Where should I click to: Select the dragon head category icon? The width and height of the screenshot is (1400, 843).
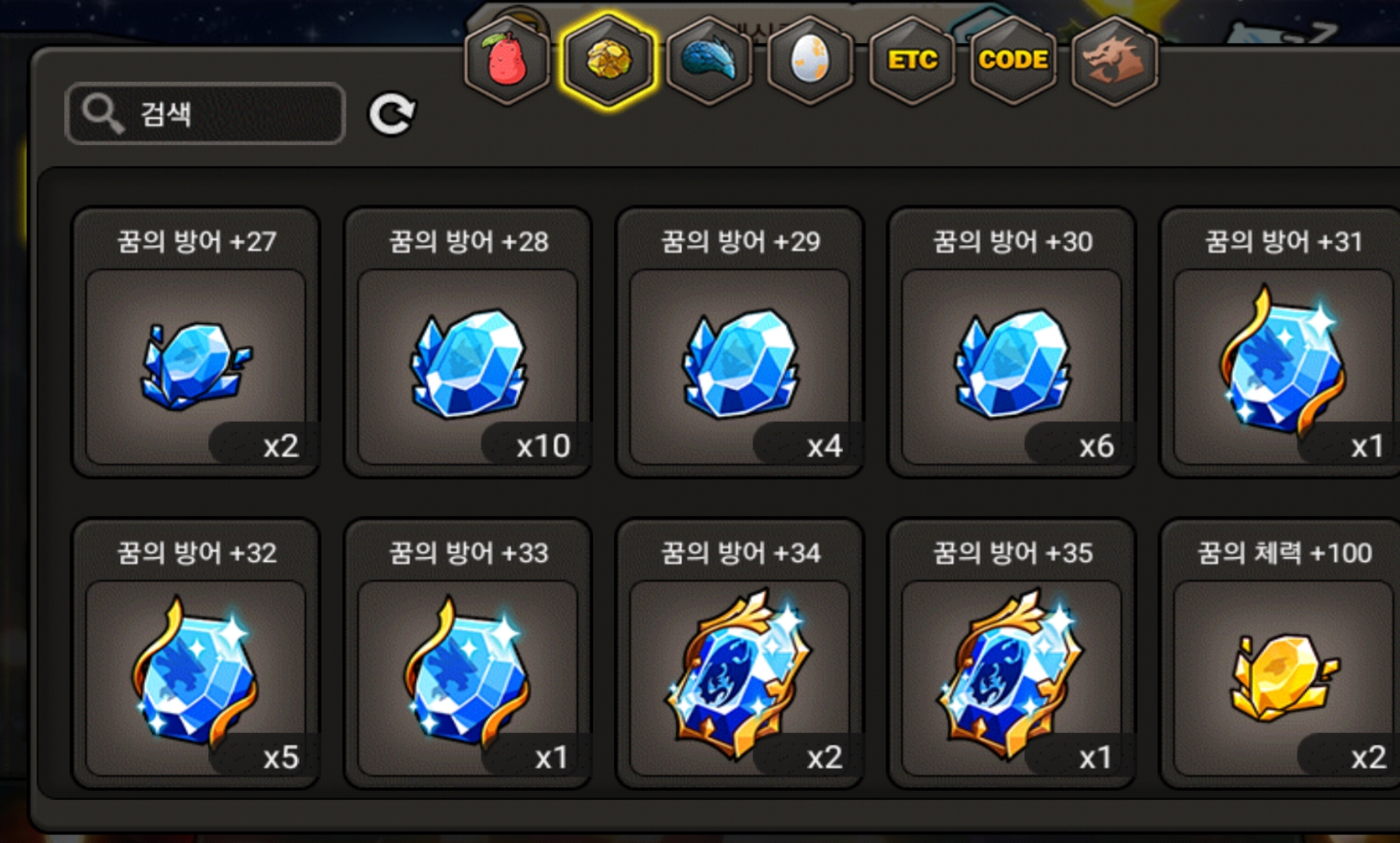point(1114,61)
